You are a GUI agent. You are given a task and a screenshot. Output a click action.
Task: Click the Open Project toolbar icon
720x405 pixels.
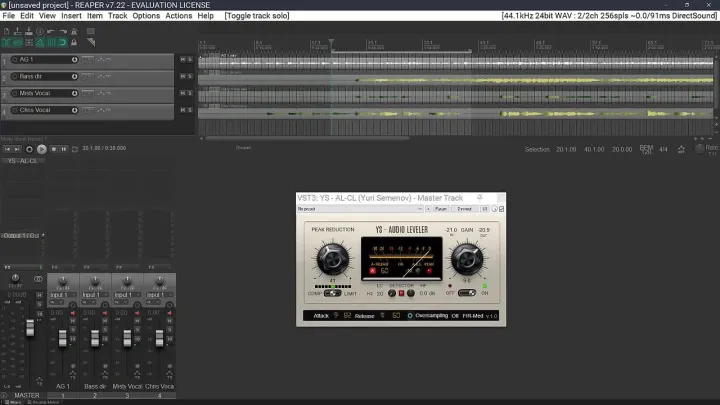pos(17,31)
